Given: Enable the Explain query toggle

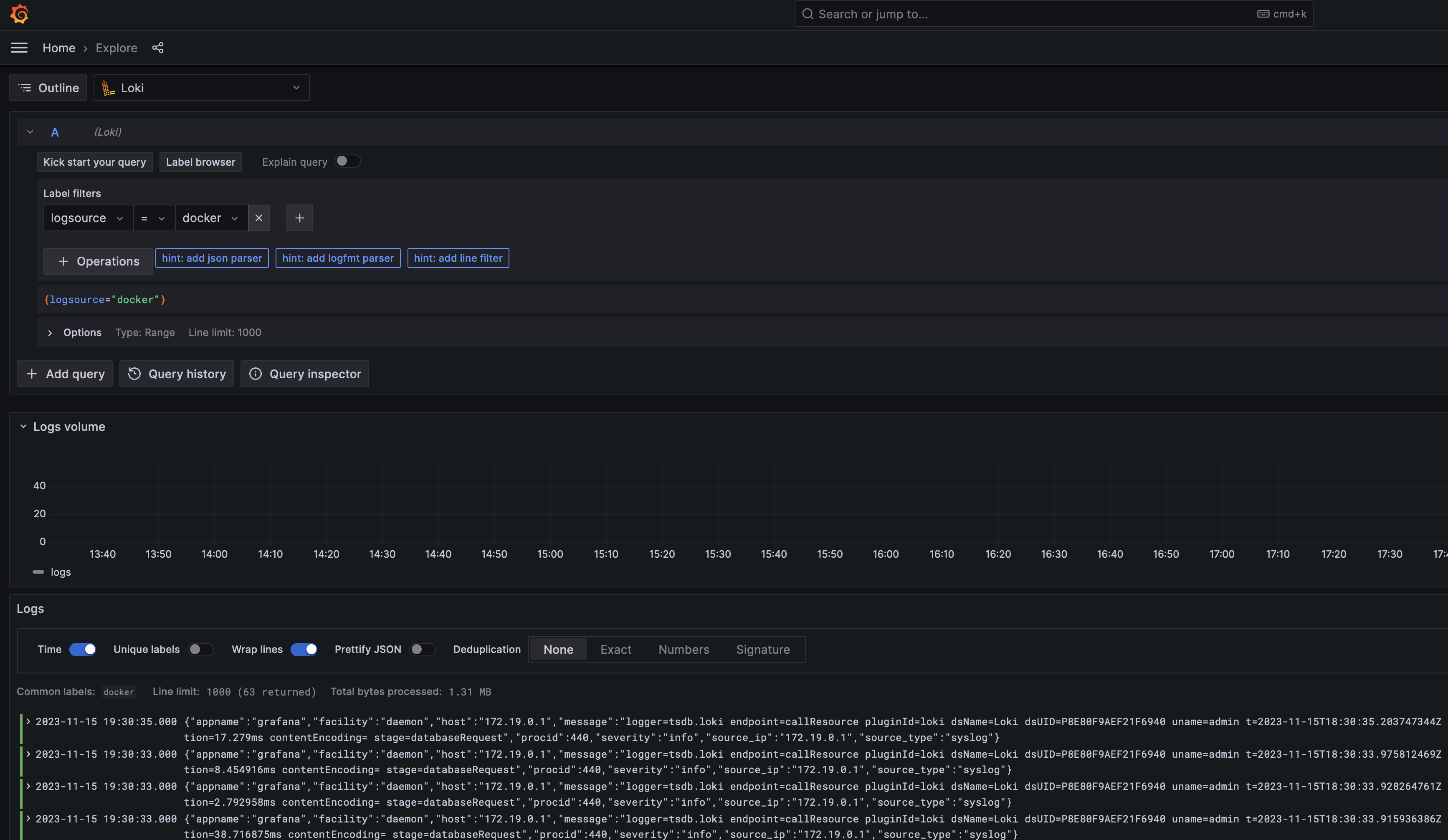Looking at the screenshot, I should coord(348,162).
